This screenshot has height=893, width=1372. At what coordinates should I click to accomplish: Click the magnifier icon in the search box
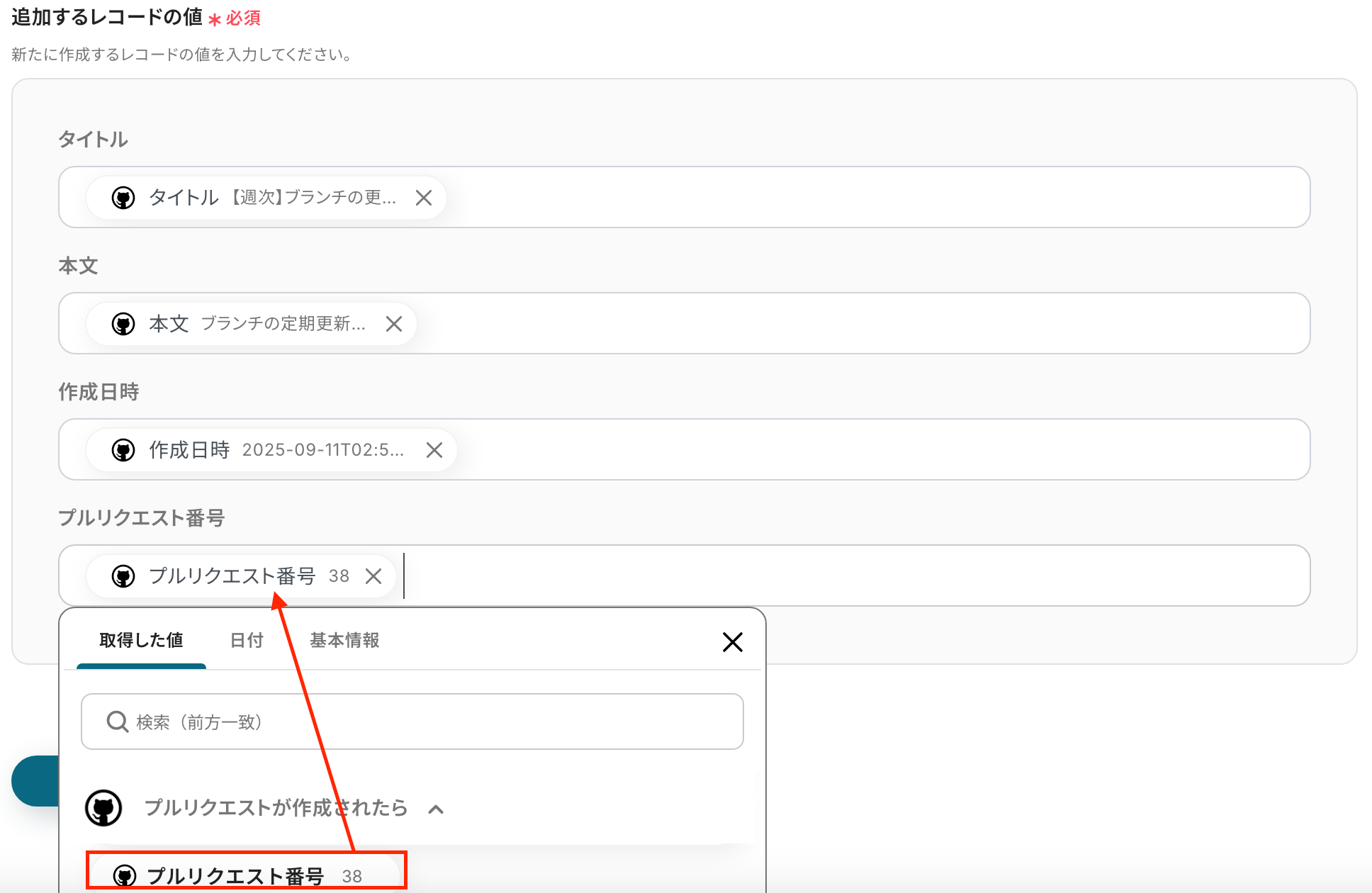tap(117, 722)
